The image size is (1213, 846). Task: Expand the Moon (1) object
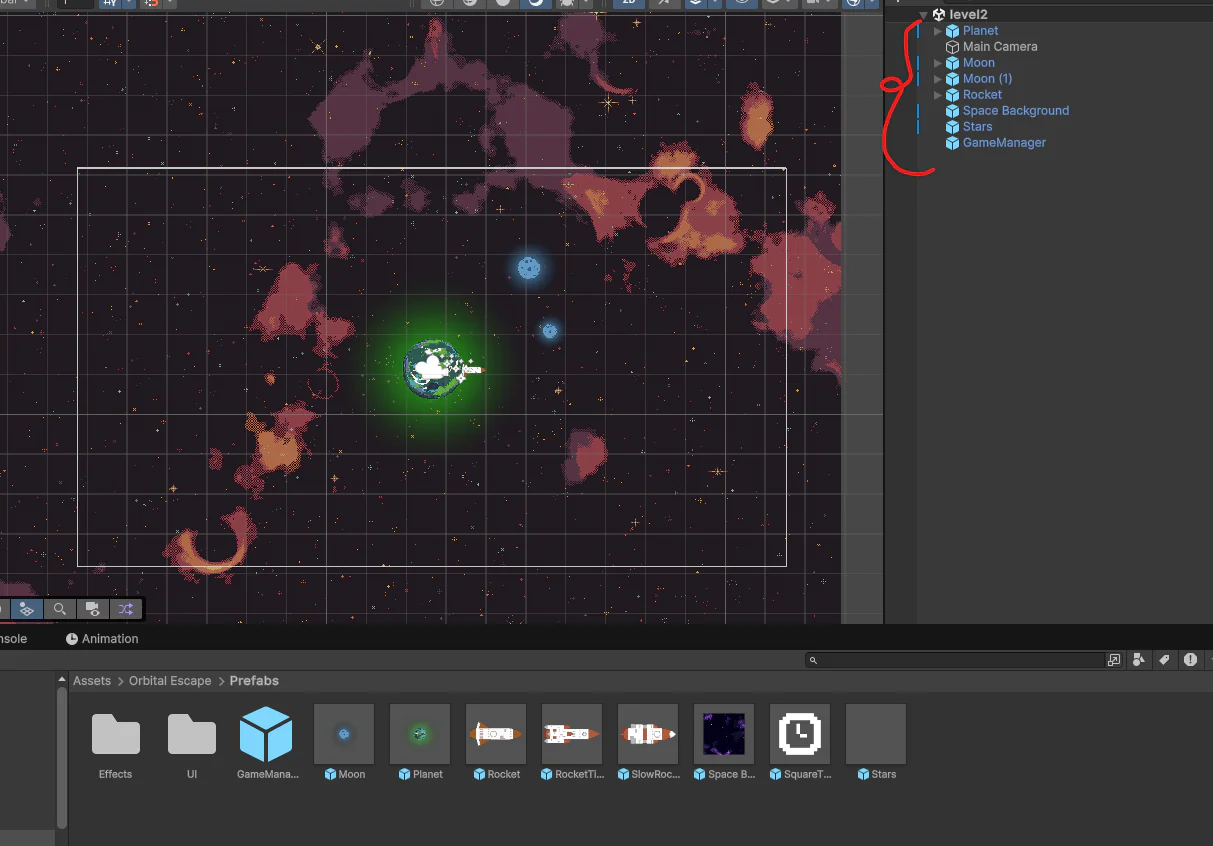[938, 79]
